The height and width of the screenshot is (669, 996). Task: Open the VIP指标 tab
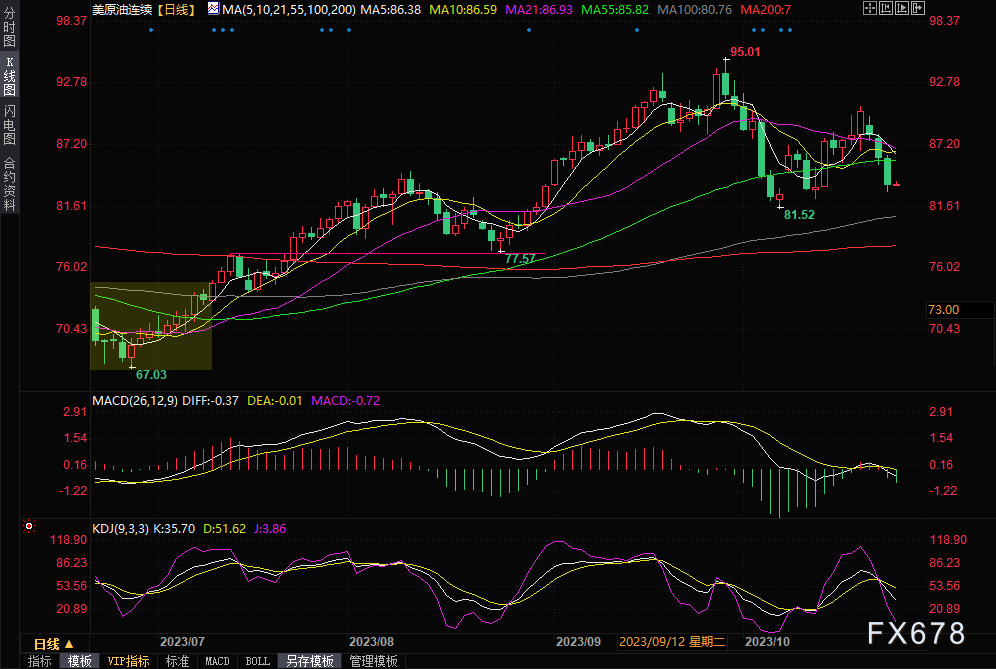click(x=128, y=661)
